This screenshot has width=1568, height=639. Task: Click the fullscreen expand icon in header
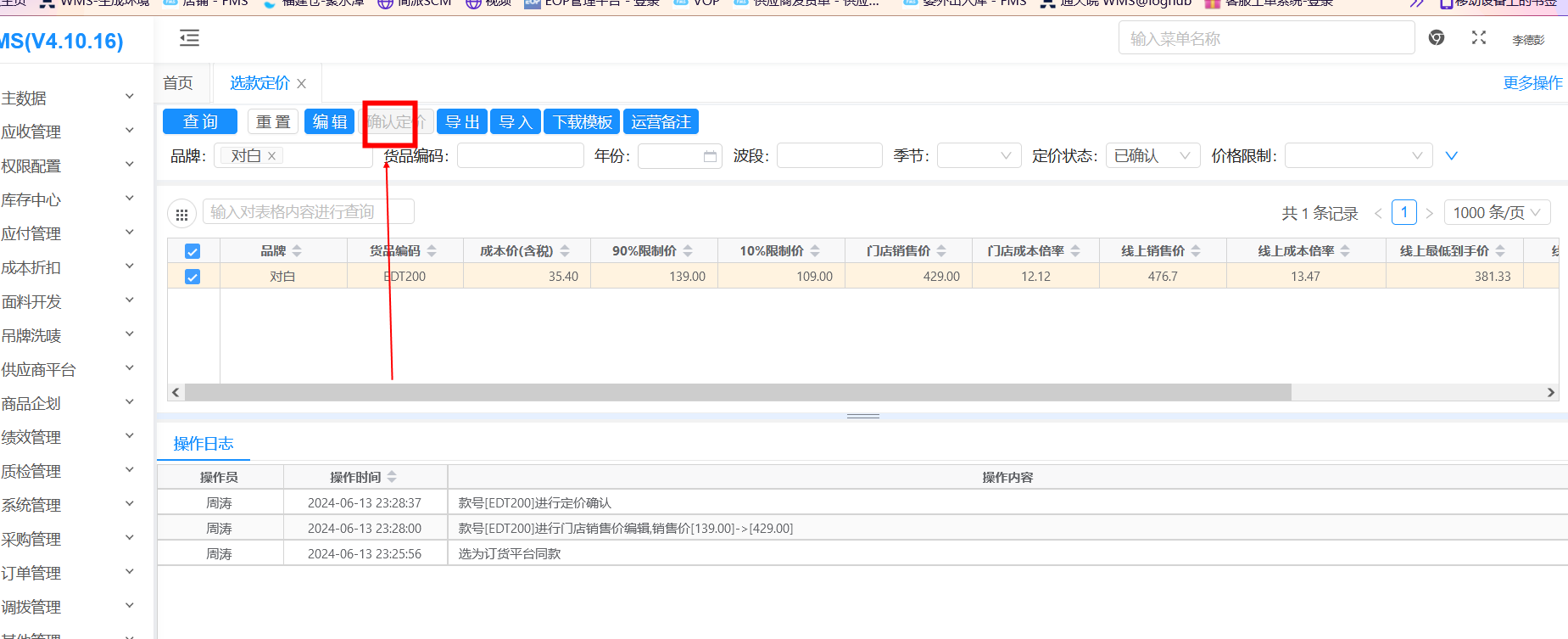click(1479, 38)
